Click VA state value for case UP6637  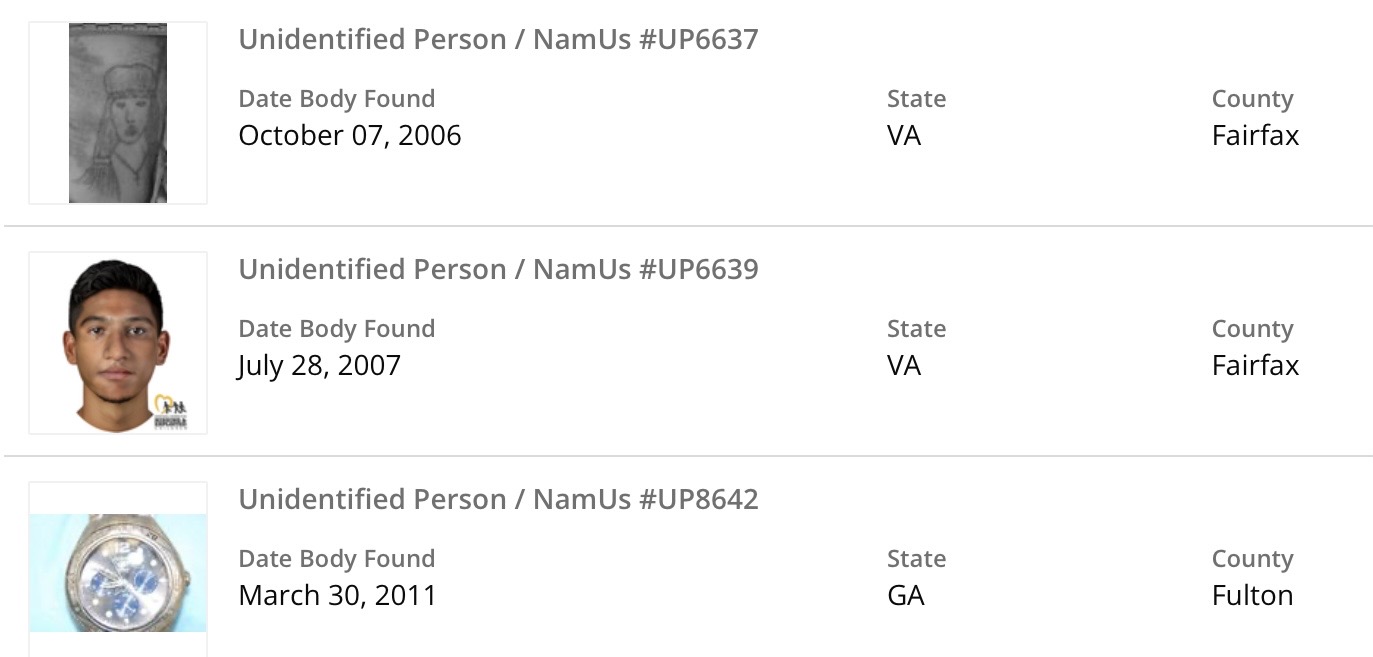click(x=903, y=136)
